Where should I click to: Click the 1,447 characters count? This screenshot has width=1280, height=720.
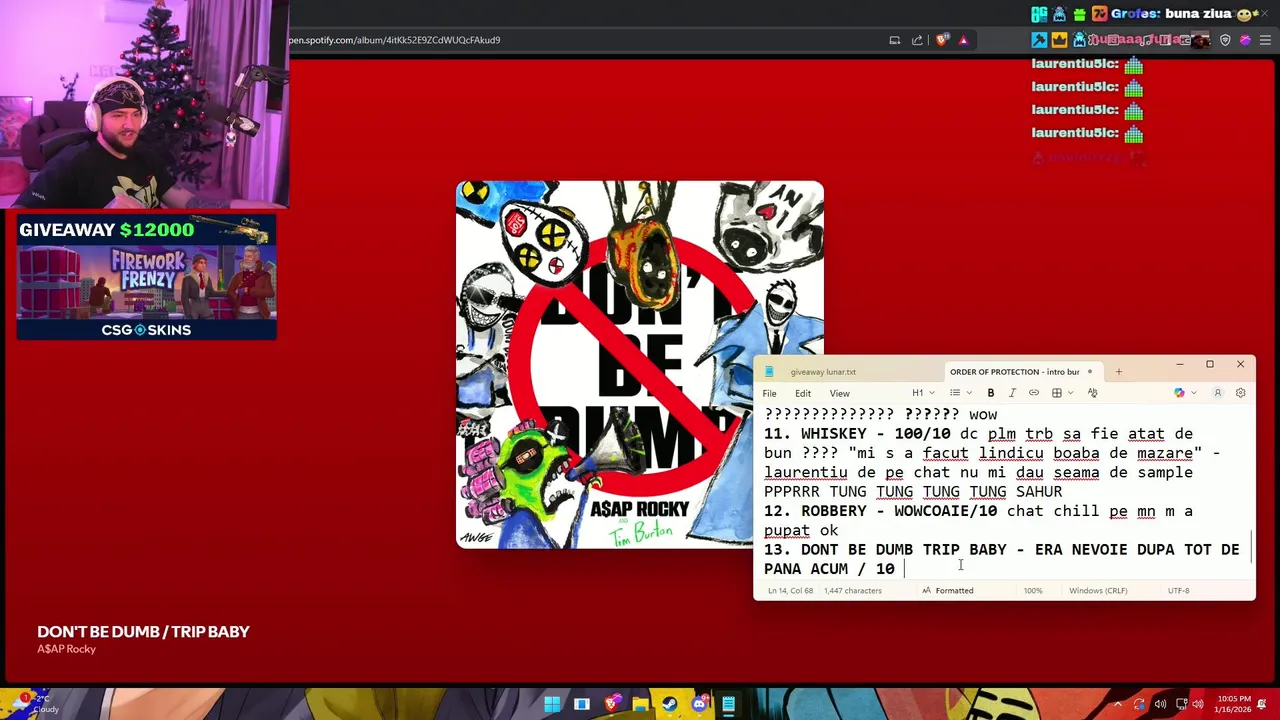tap(853, 591)
